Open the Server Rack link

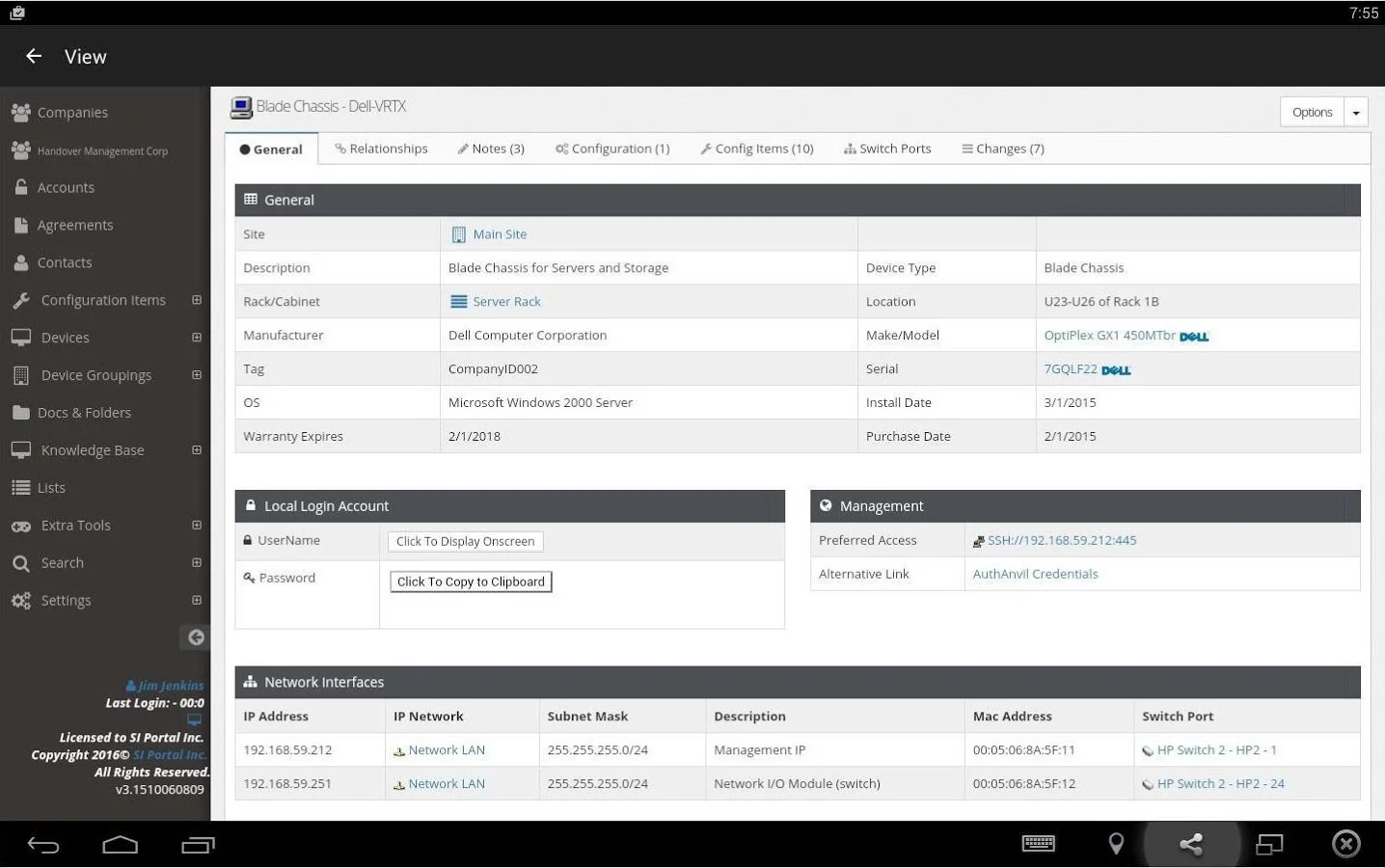tap(506, 302)
